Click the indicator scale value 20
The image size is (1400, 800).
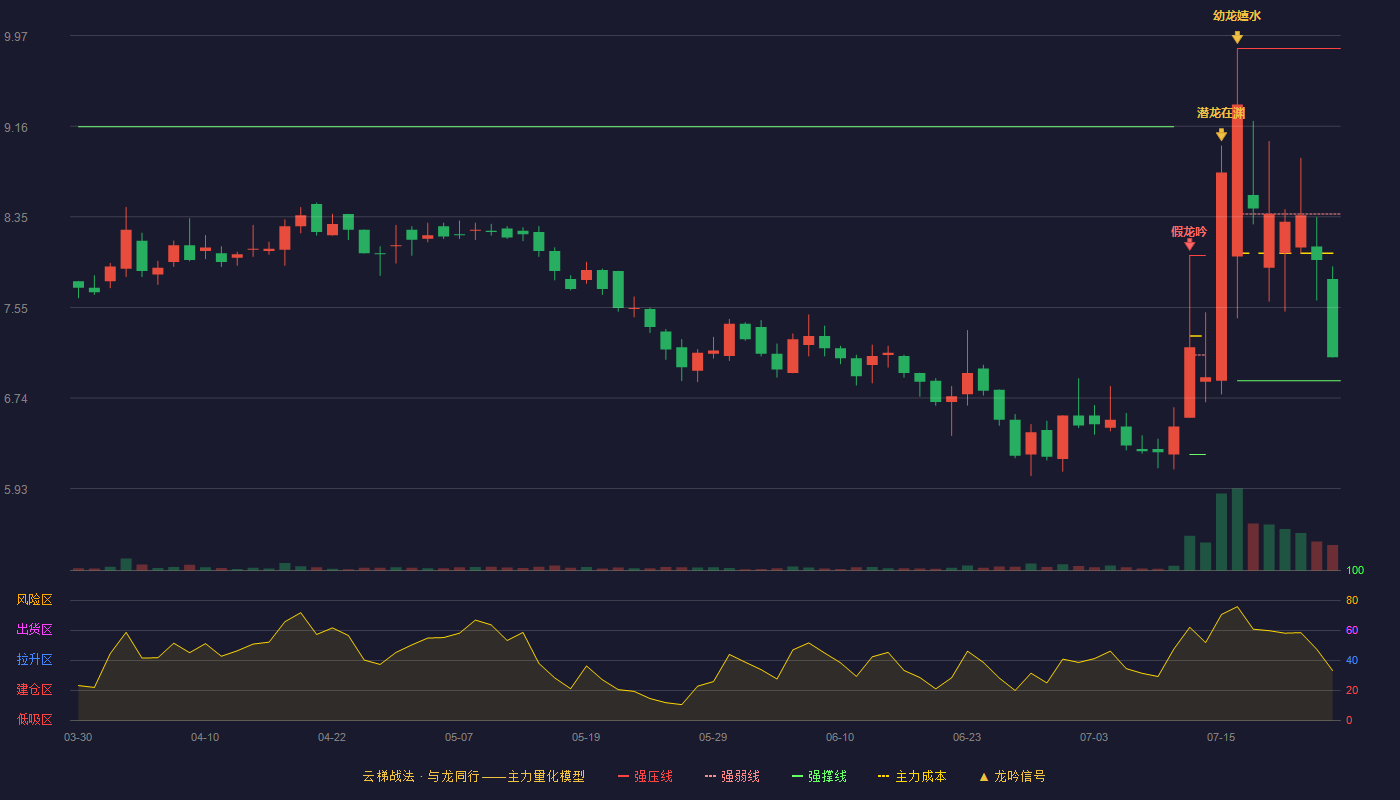pos(1352,690)
